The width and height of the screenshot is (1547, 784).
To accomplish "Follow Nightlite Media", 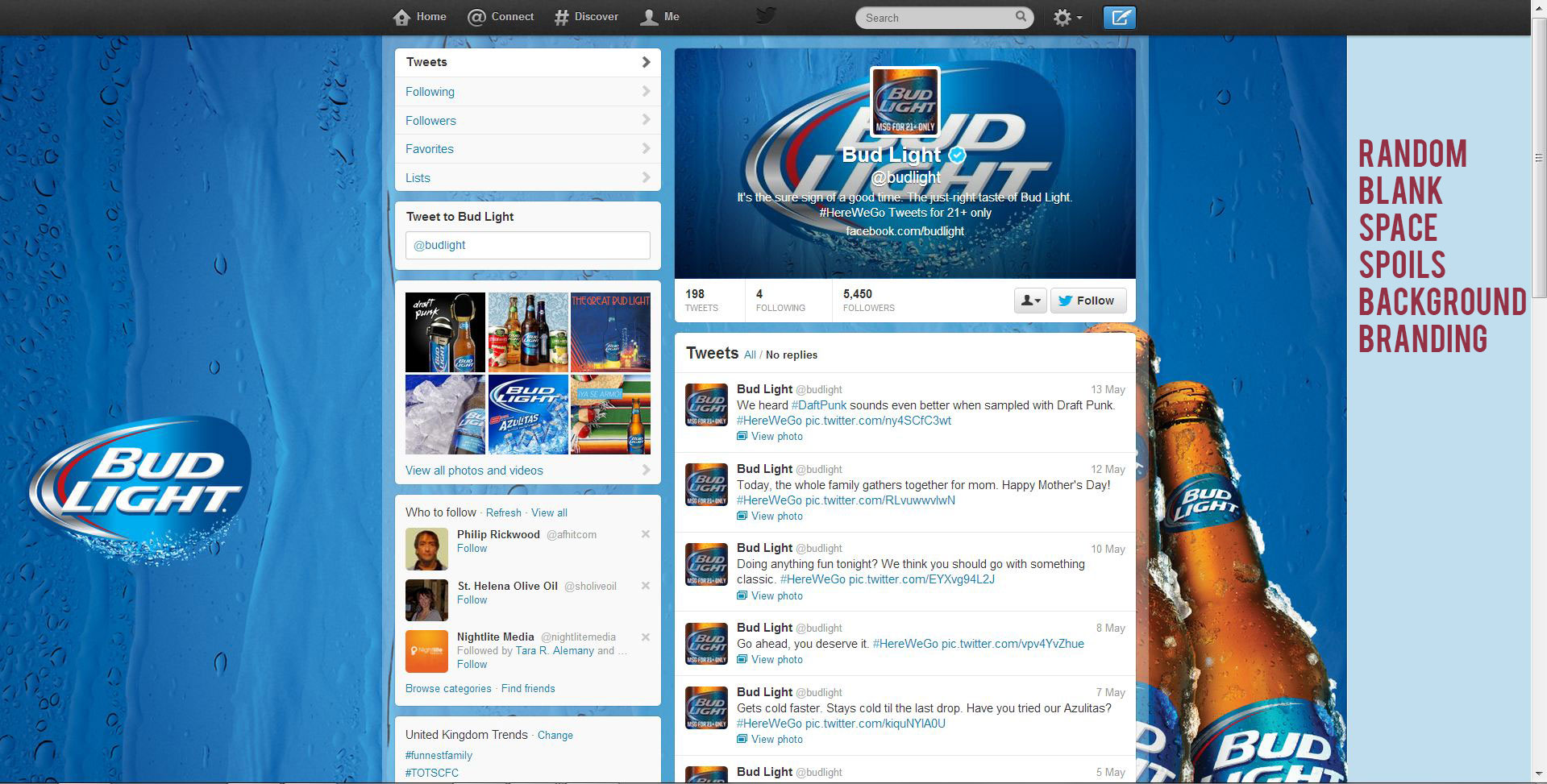I will pyautogui.click(x=472, y=664).
